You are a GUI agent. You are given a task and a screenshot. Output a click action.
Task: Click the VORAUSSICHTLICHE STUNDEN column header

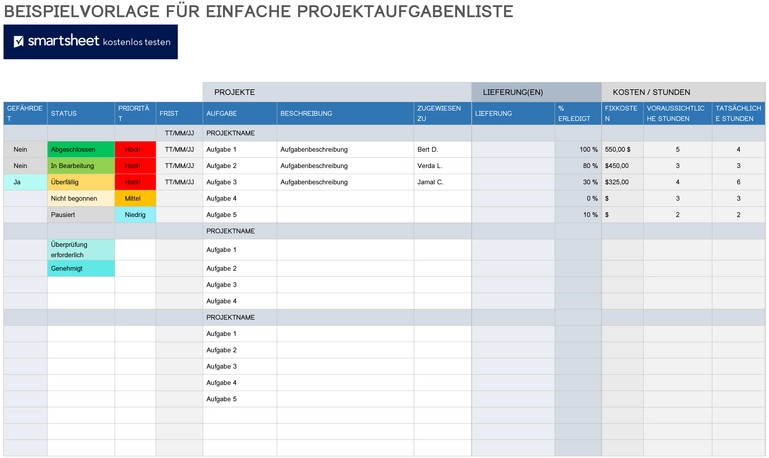coord(678,113)
